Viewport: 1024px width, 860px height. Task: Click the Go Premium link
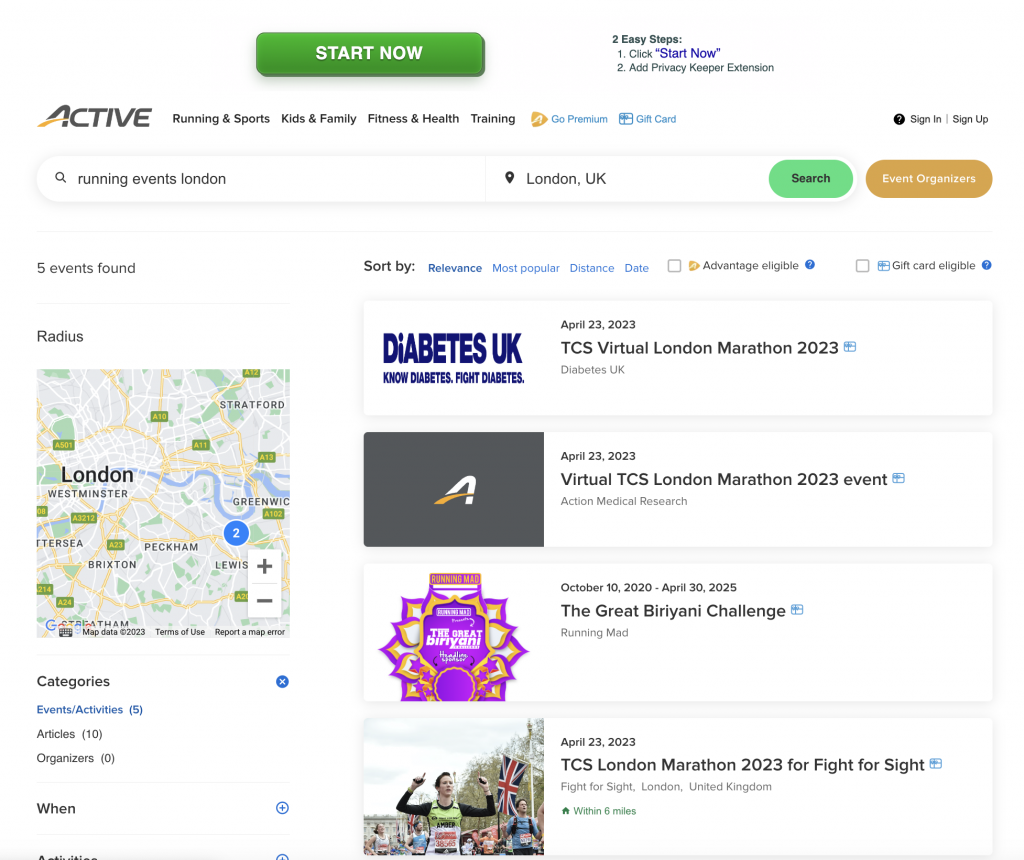click(x=579, y=119)
